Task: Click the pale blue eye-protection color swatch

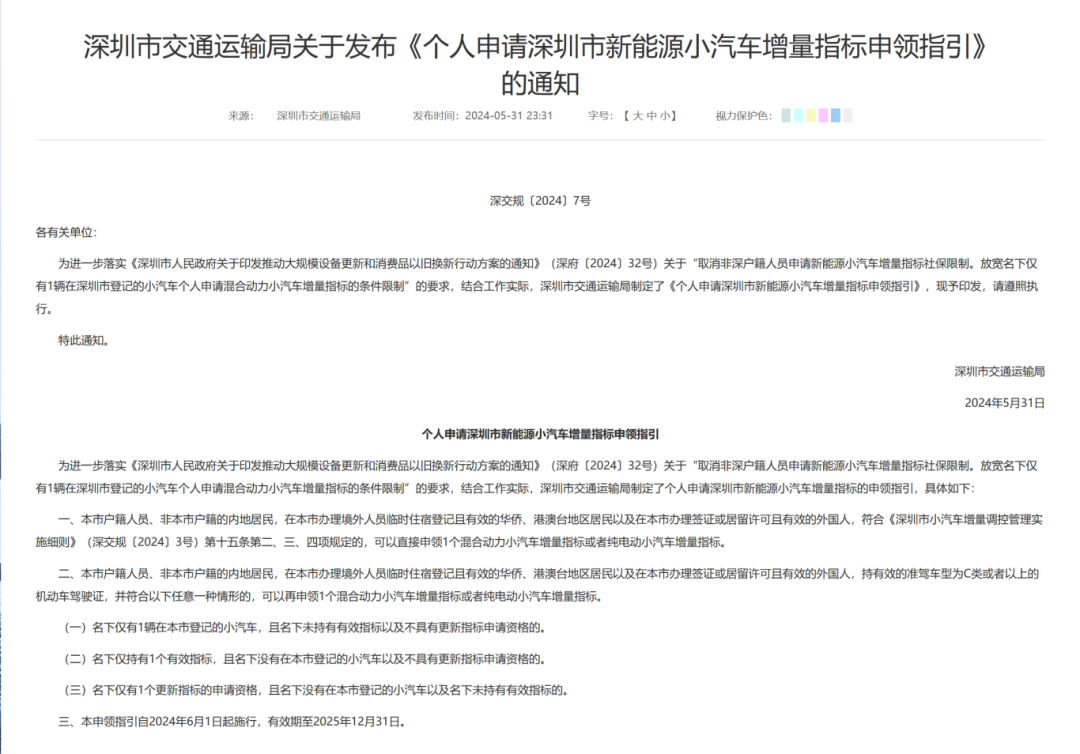Action: click(798, 115)
